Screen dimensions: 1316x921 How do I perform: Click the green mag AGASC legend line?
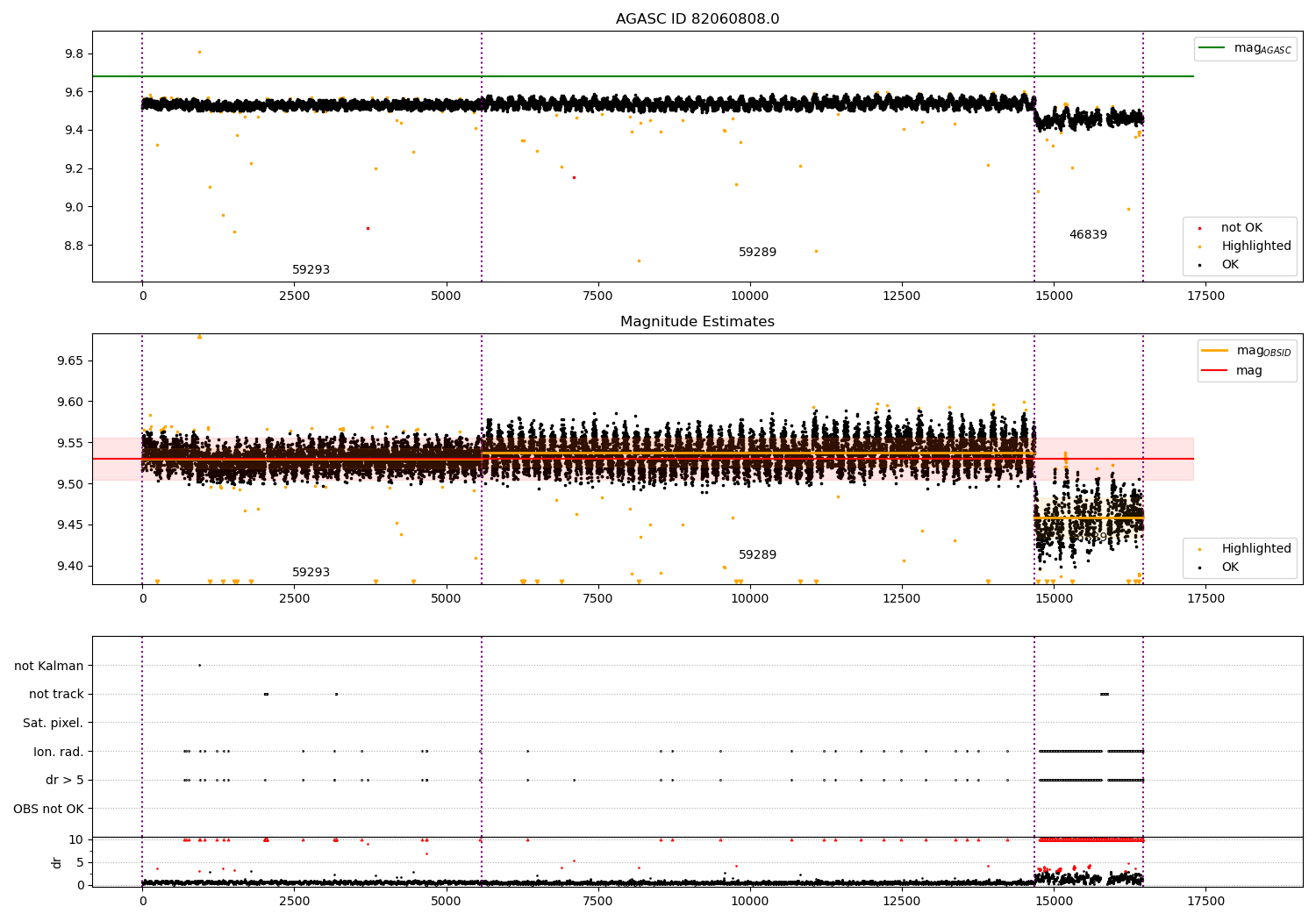(1212, 48)
